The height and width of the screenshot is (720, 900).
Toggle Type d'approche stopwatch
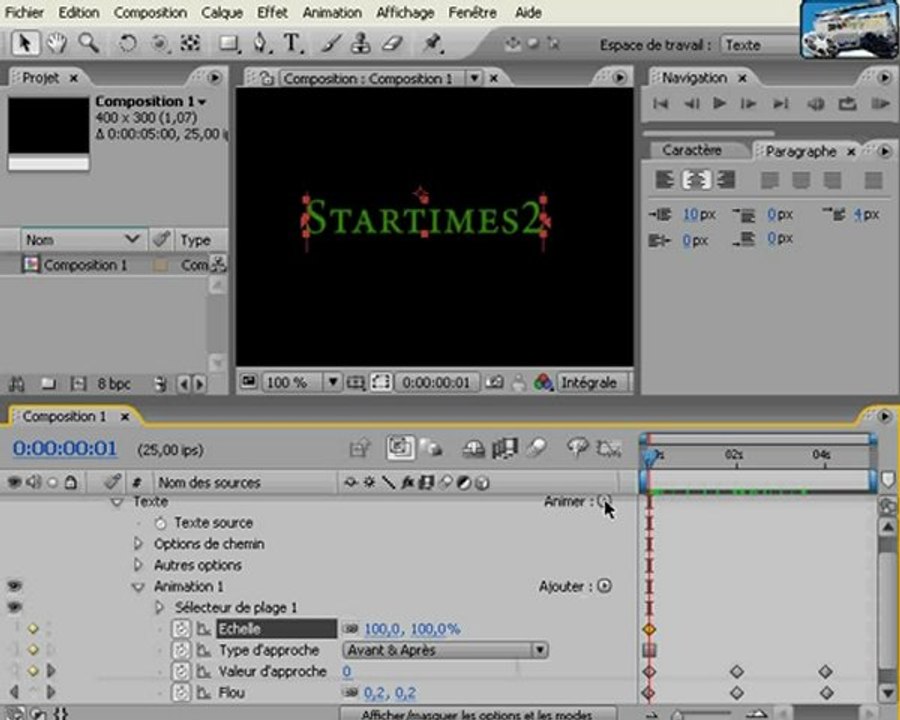coord(181,650)
